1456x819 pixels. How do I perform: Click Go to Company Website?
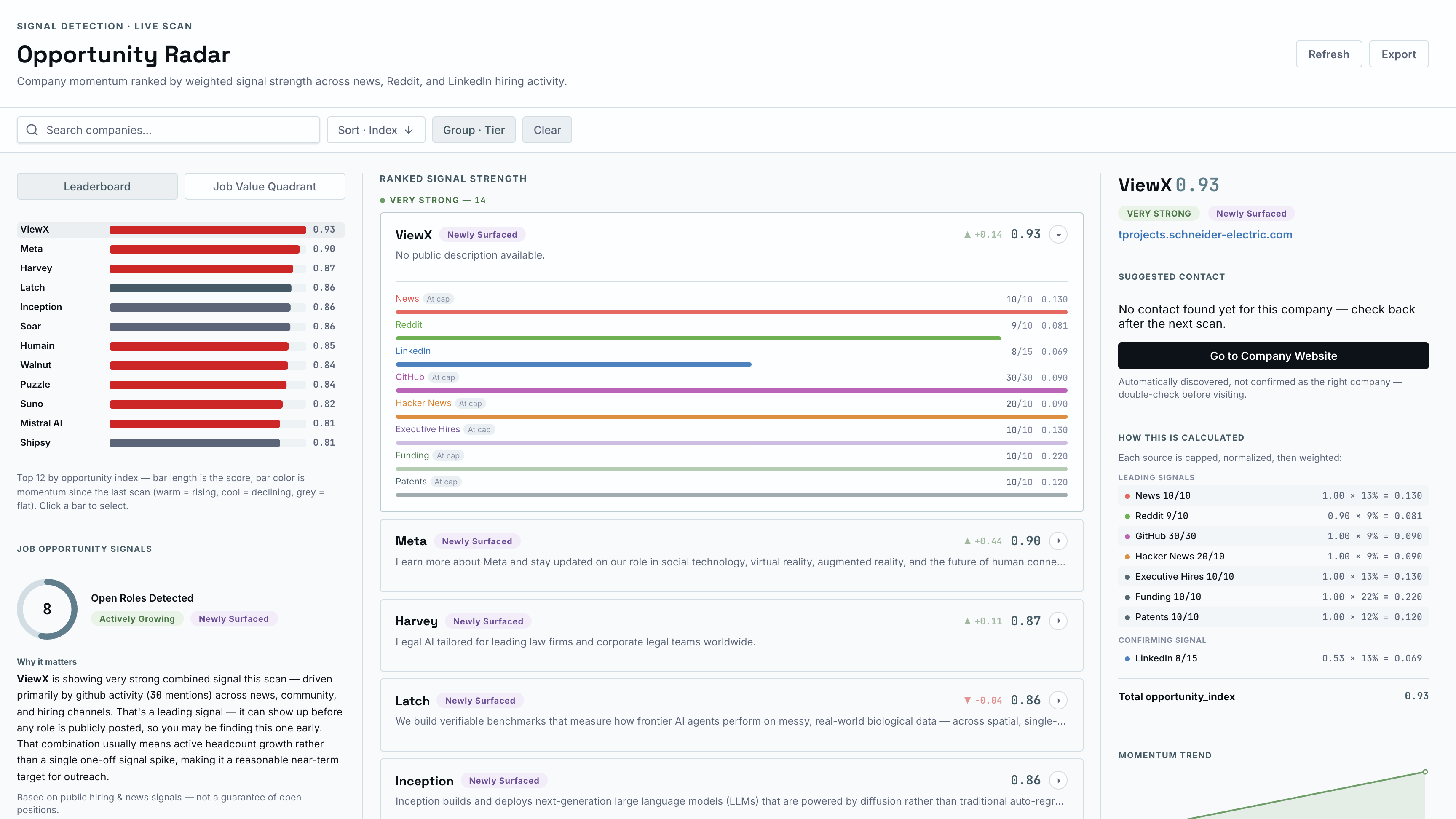point(1274,356)
